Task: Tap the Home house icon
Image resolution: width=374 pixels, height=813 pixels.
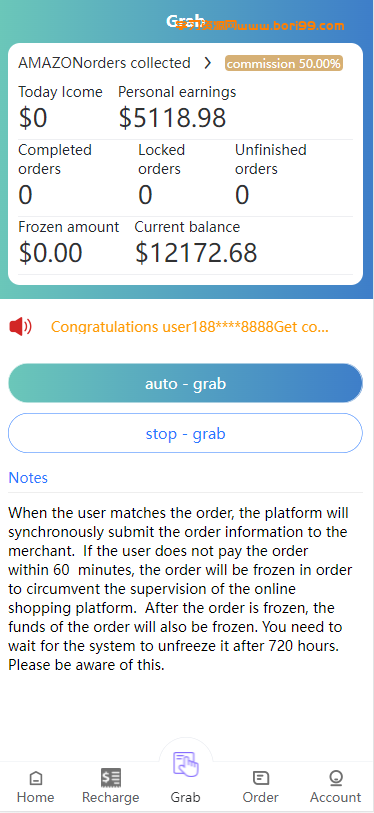Action: (35, 778)
